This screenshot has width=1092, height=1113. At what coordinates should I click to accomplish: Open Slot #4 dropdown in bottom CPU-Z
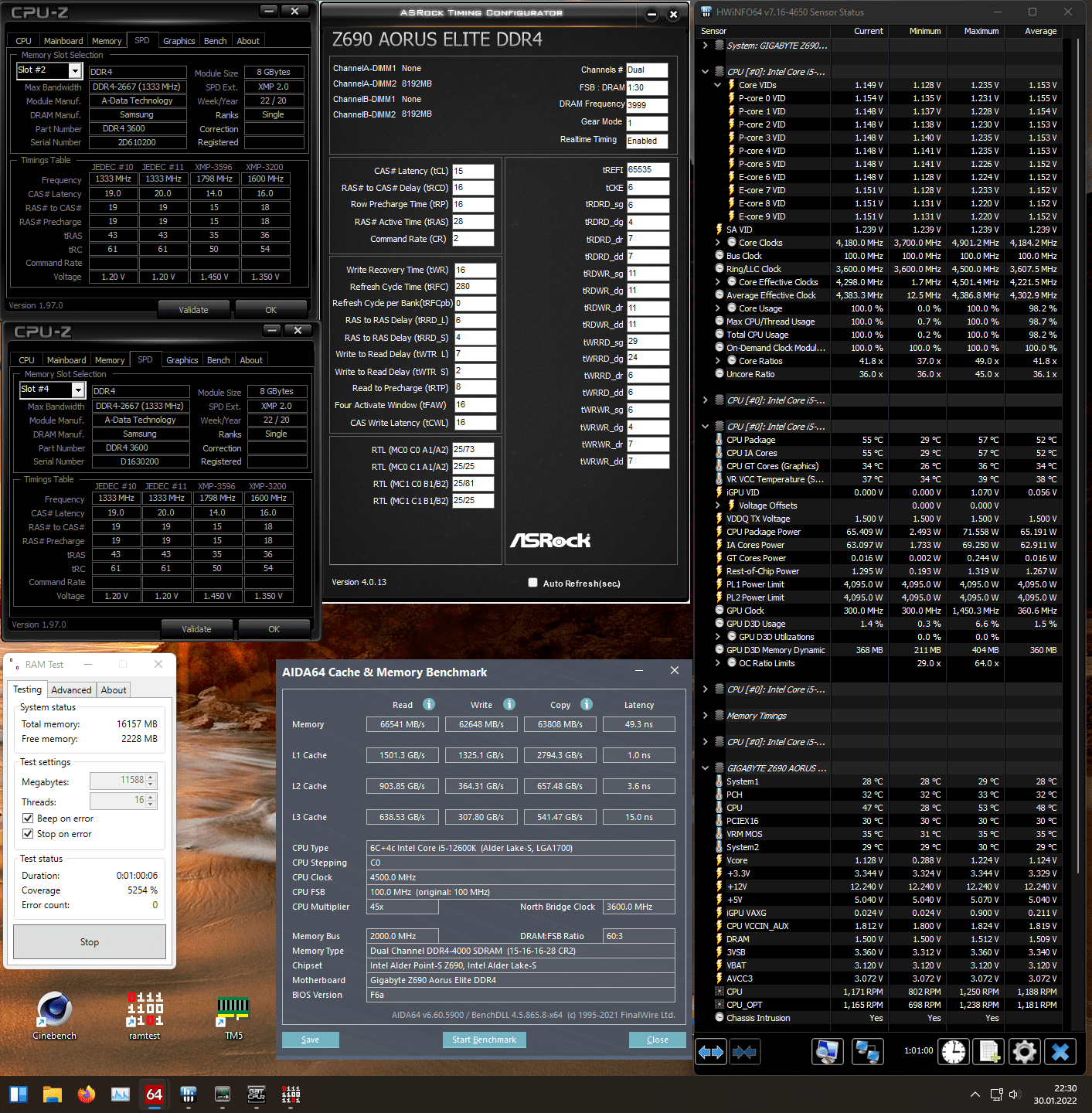pyautogui.click(x=78, y=390)
